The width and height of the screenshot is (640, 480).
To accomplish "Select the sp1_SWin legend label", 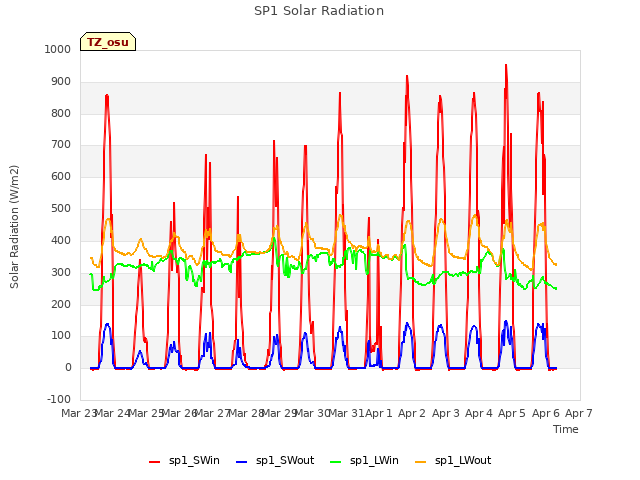I will [194, 460].
